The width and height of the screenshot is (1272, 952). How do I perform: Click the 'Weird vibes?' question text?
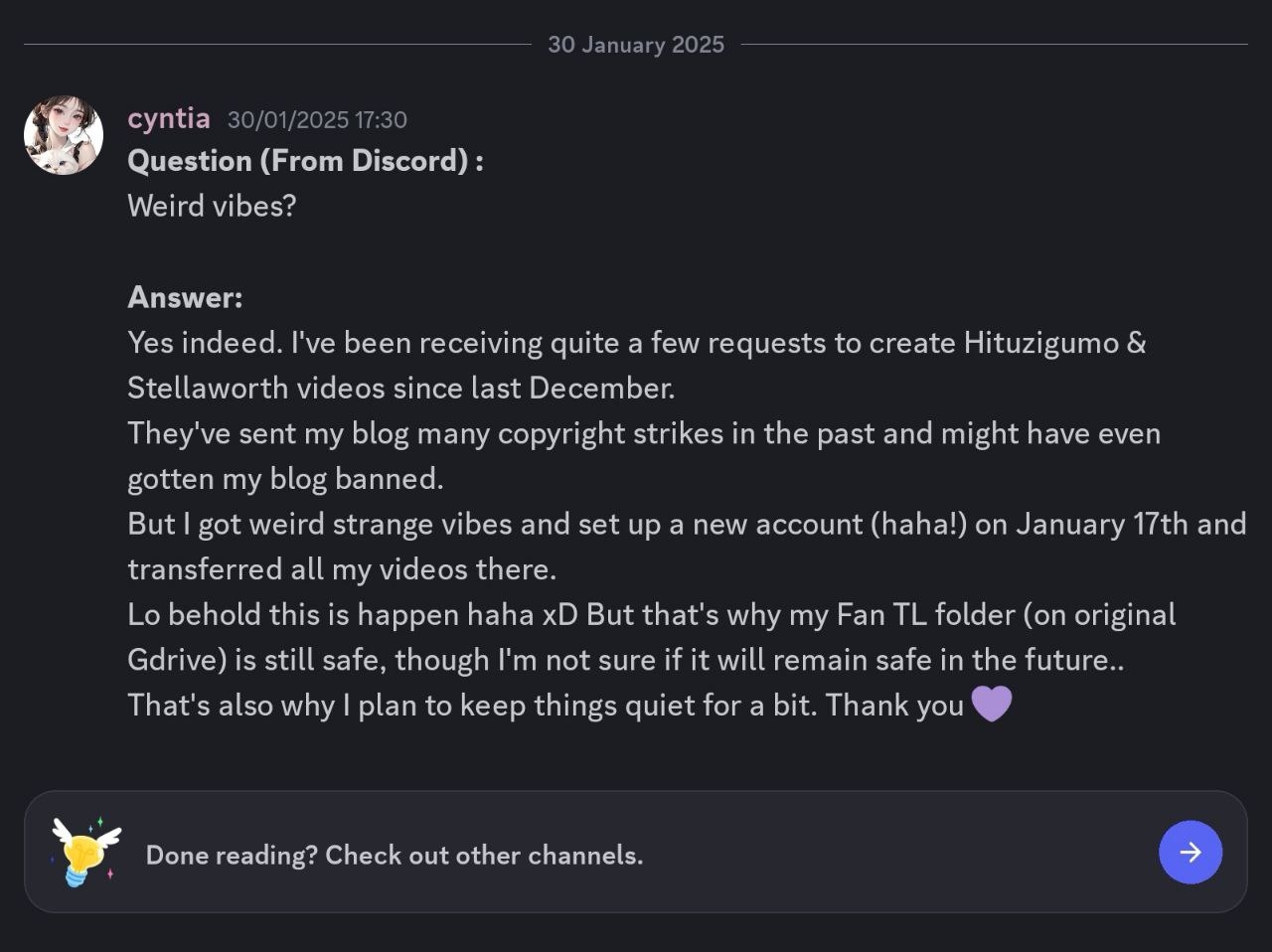(212, 206)
